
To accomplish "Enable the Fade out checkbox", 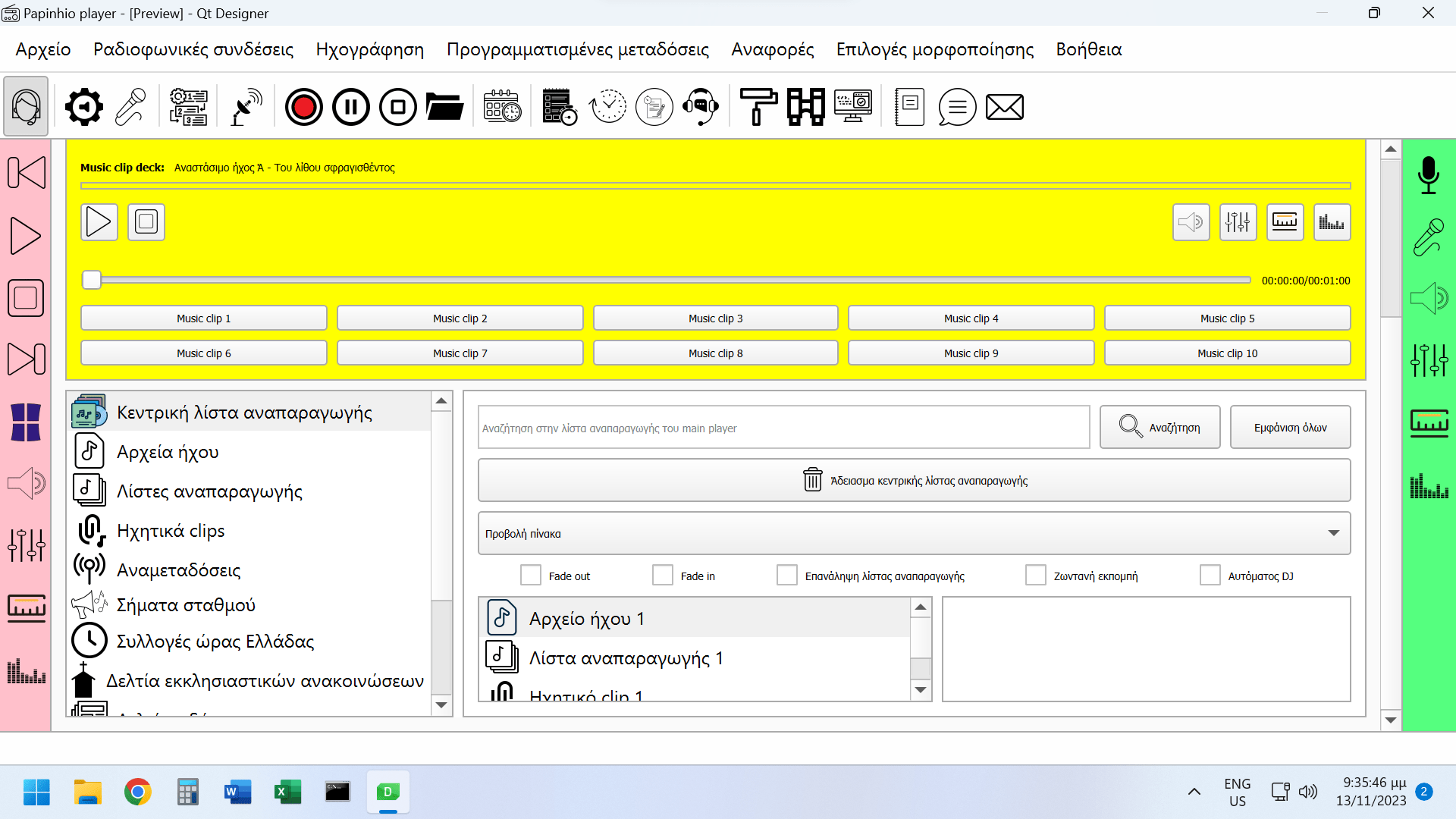I will click(531, 576).
